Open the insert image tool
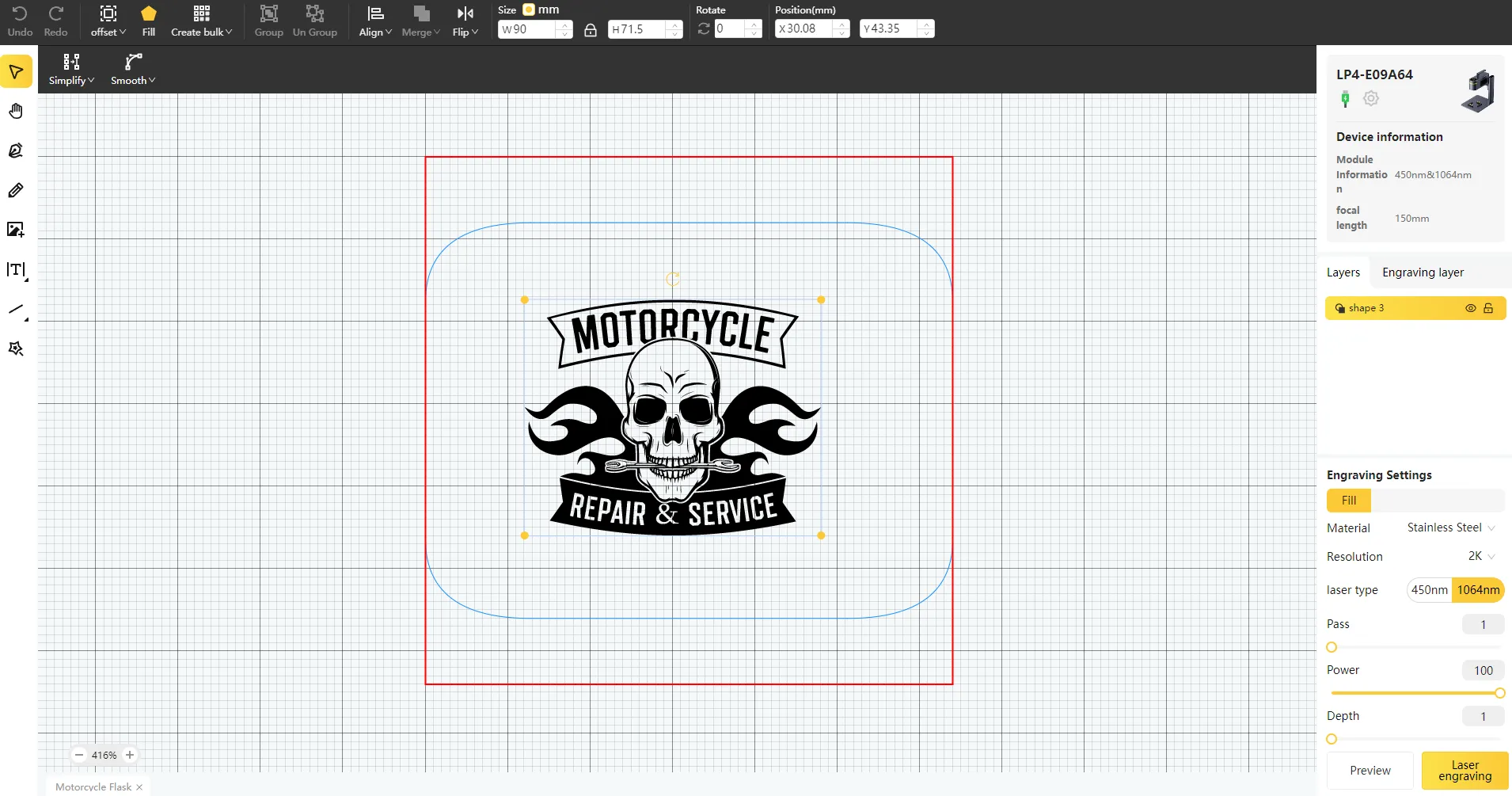Viewport: 1512px width, 796px height. click(x=17, y=230)
